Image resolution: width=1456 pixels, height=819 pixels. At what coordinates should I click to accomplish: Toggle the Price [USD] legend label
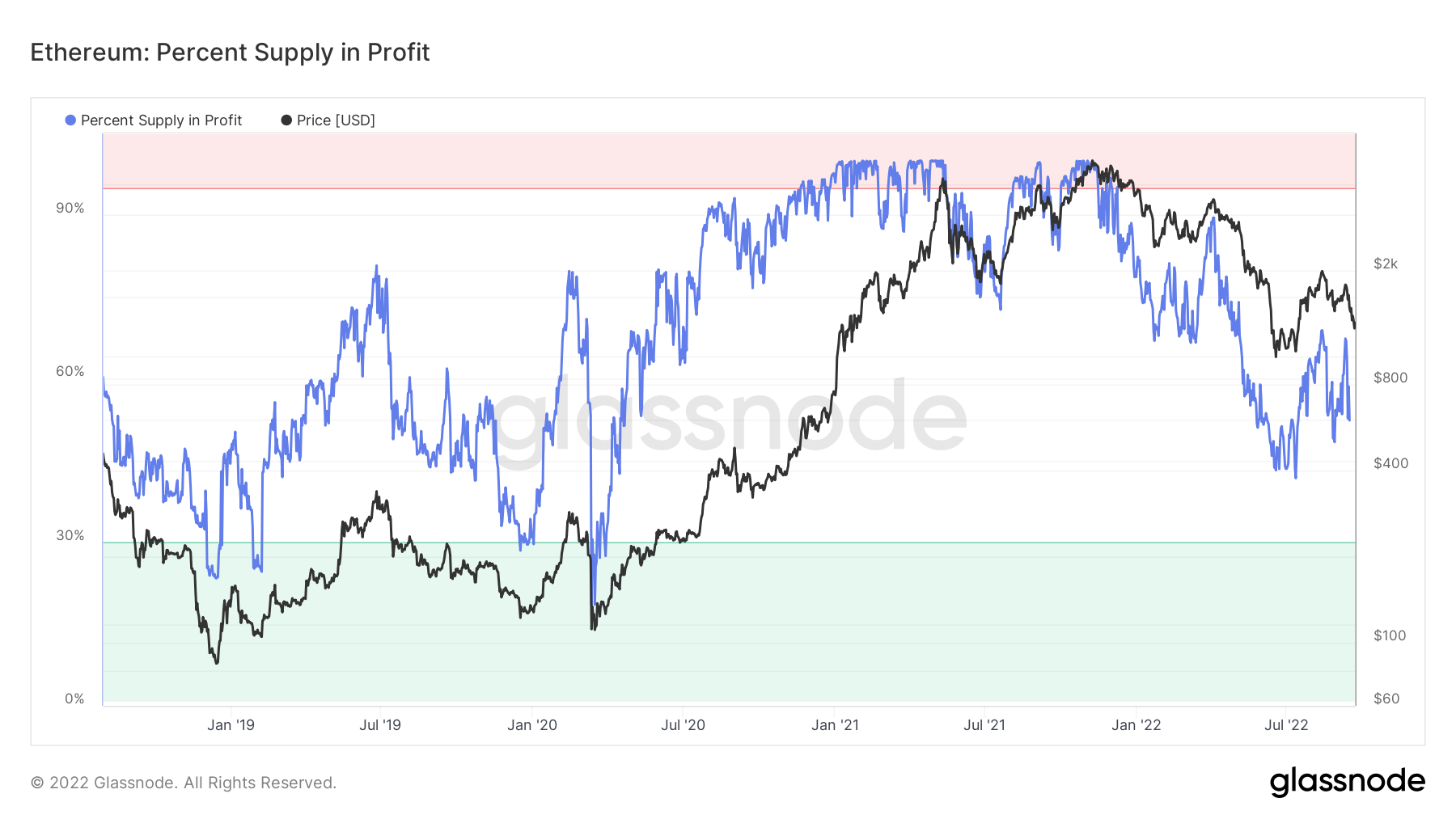[x=336, y=120]
